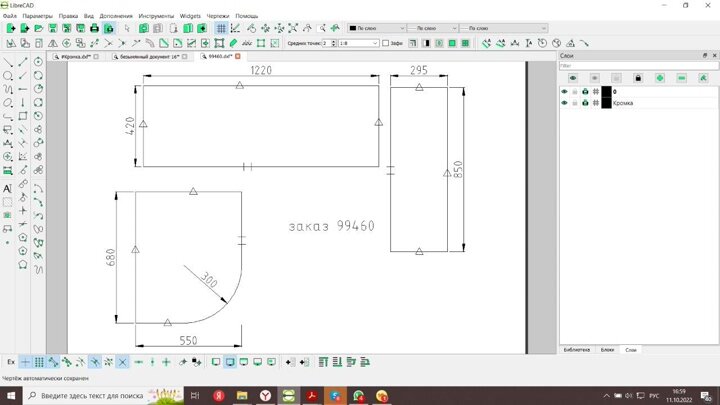
Task: Click the Zoom Window magnifier icon
Action: [322, 28]
